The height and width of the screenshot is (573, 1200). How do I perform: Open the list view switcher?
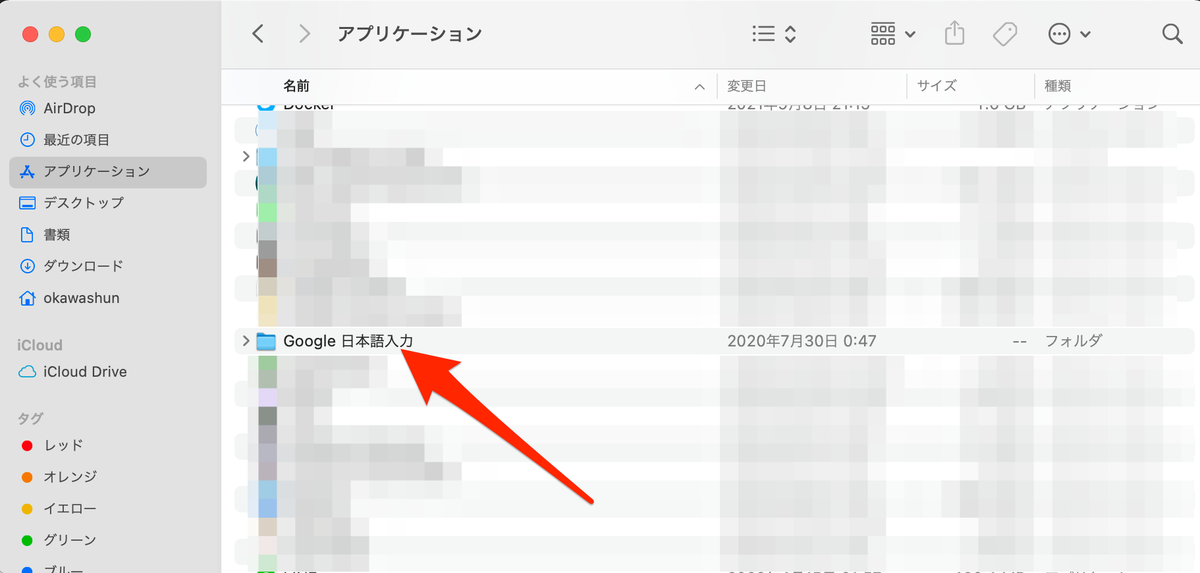click(774, 34)
